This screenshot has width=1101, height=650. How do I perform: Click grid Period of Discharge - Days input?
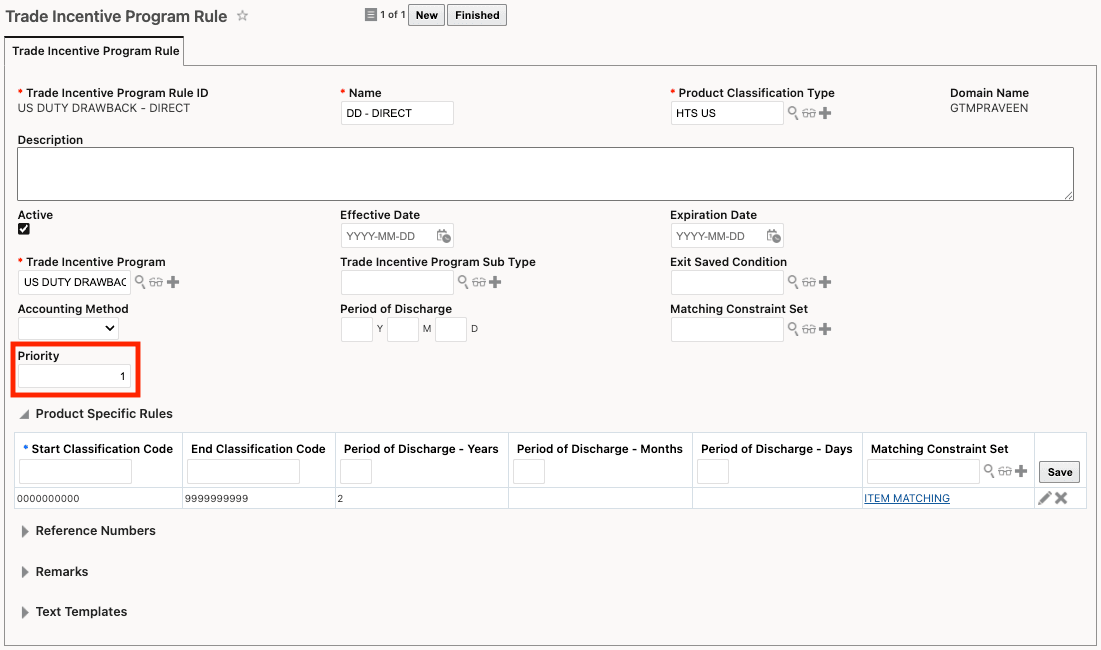click(x=713, y=471)
